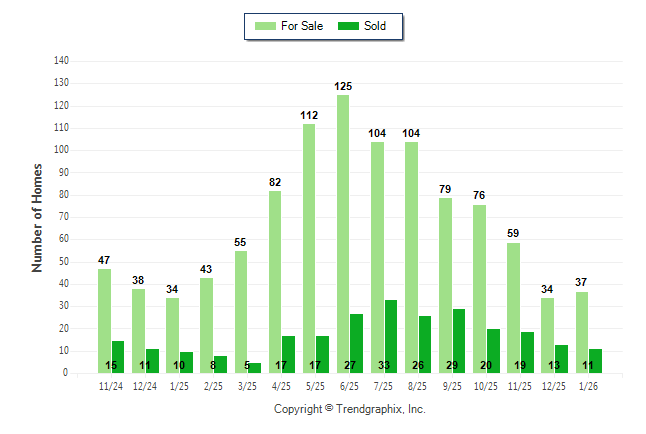The image size is (646, 434).
Task: Click the 5/25 For Sale bar showing 112
Action: tap(309, 248)
